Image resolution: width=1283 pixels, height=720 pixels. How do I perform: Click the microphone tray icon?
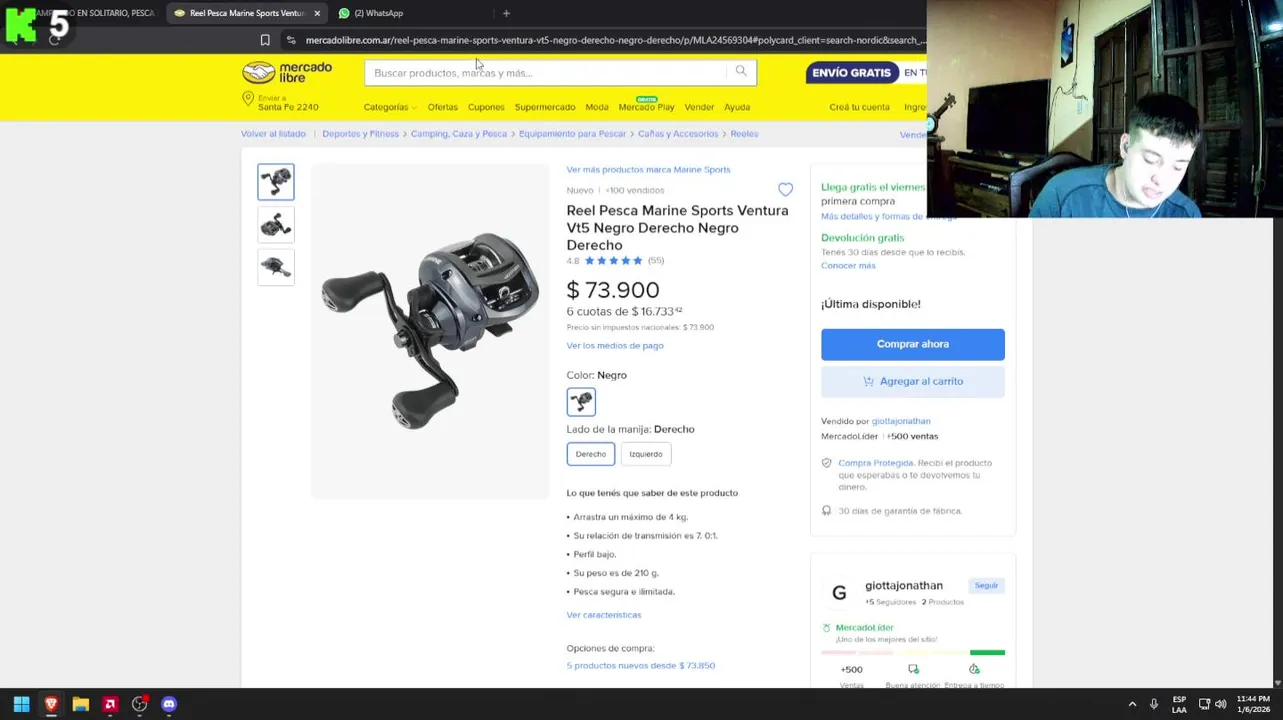click(1154, 704)
